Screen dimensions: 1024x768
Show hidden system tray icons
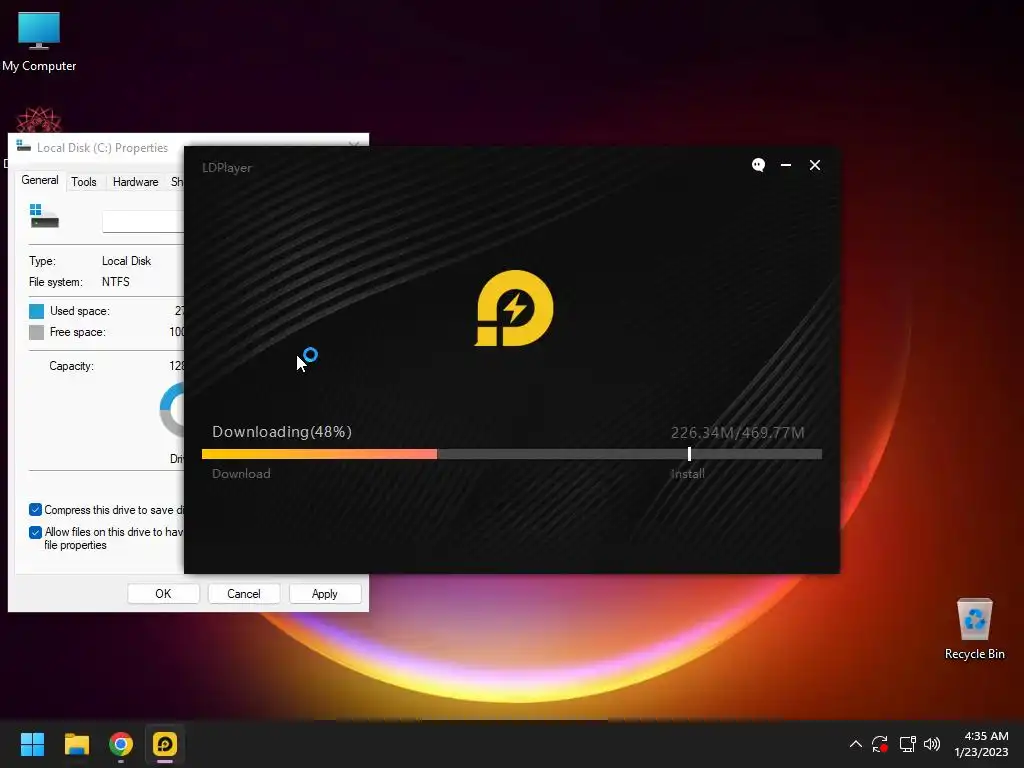coord(856,744)
